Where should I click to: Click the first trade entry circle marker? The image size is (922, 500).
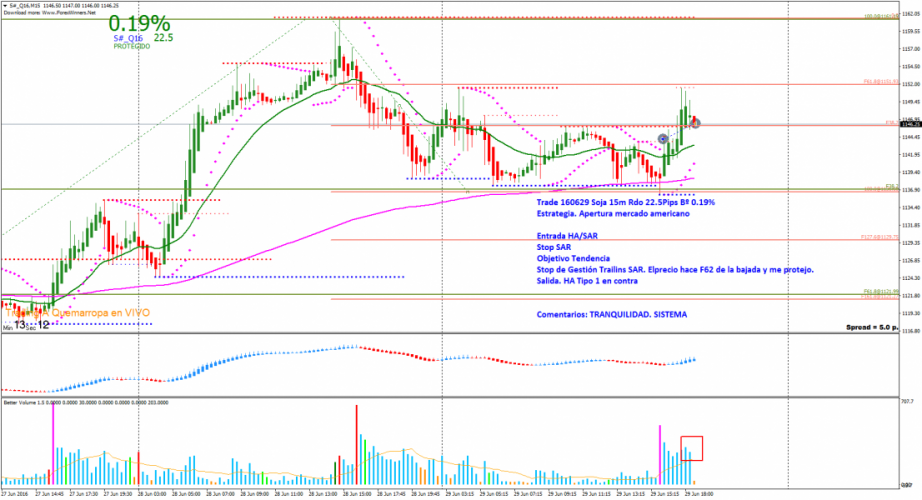[x=663, y=137]
